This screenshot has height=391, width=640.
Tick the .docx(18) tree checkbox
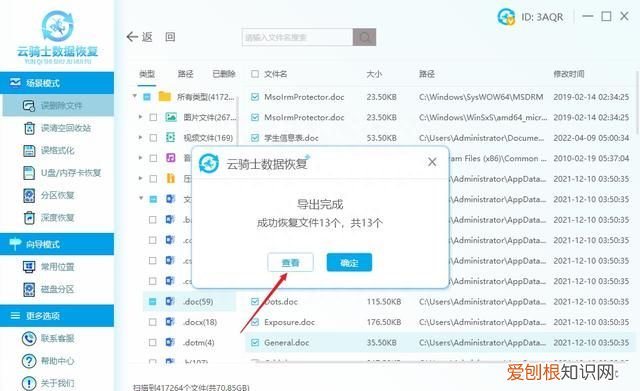point(153,322)
